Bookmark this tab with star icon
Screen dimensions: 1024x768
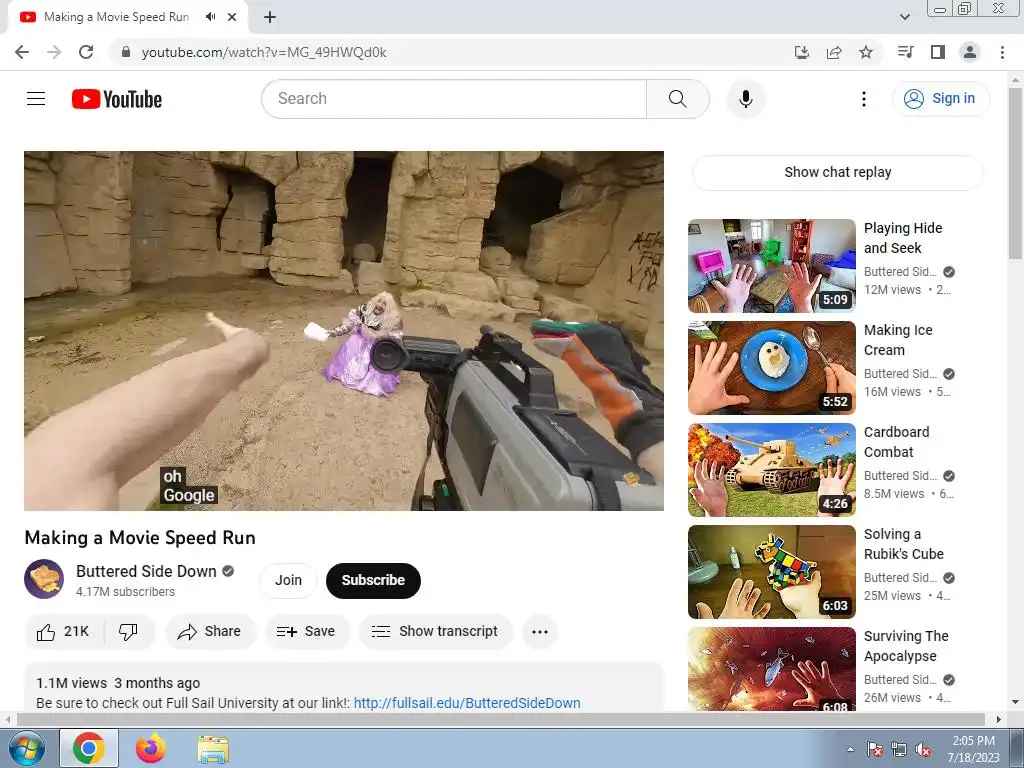click(866, 52)
